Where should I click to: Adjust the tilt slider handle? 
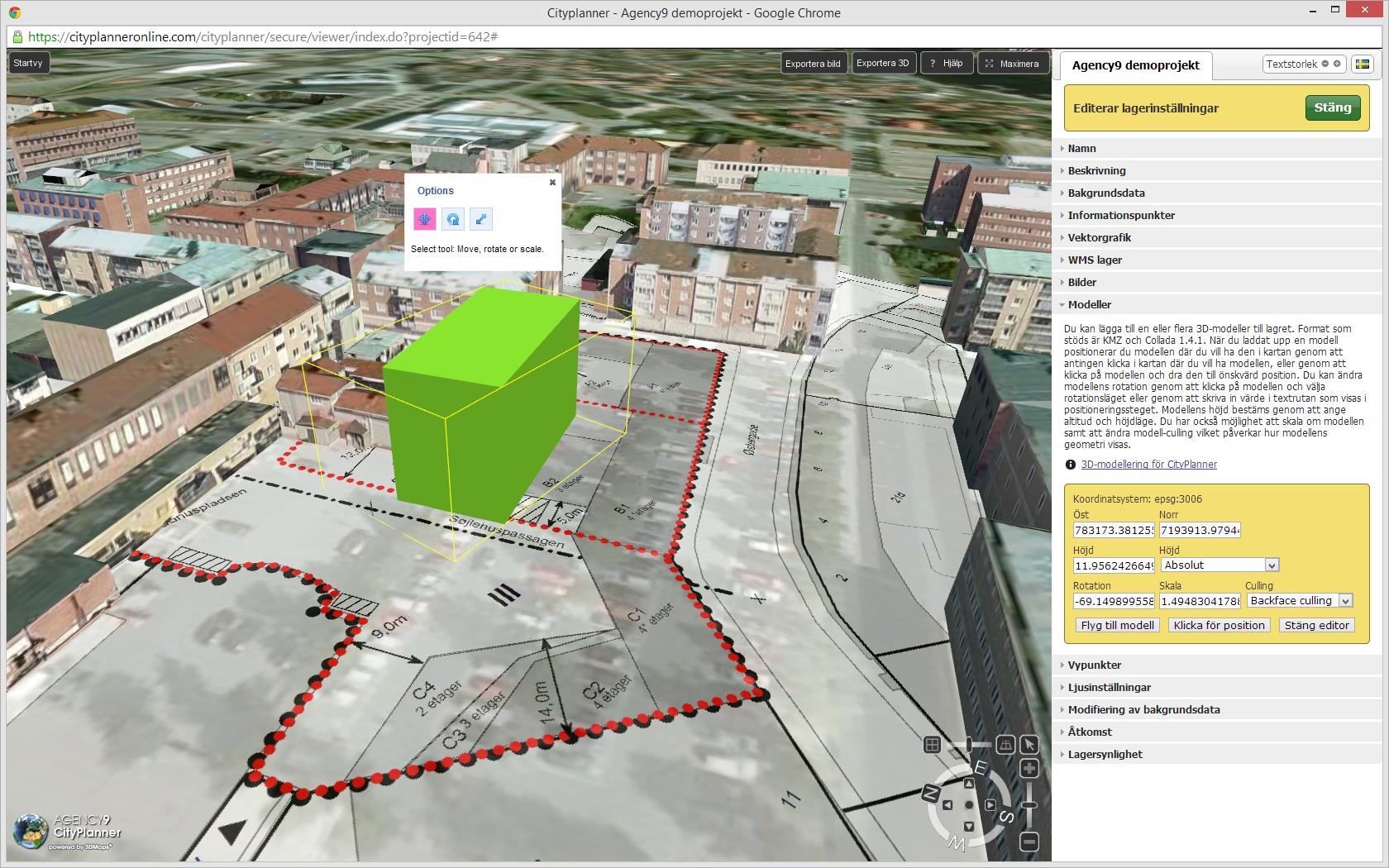pos(969,745)
